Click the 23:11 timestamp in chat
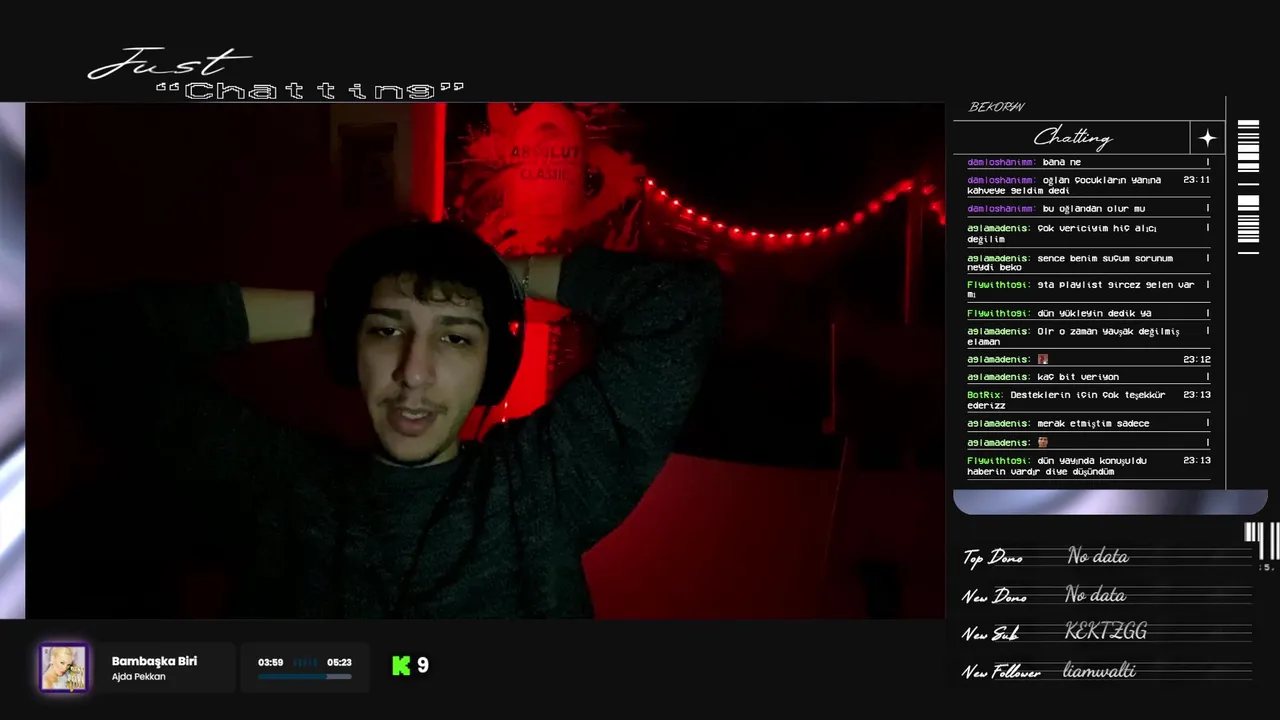 (x=1197, y=180)
